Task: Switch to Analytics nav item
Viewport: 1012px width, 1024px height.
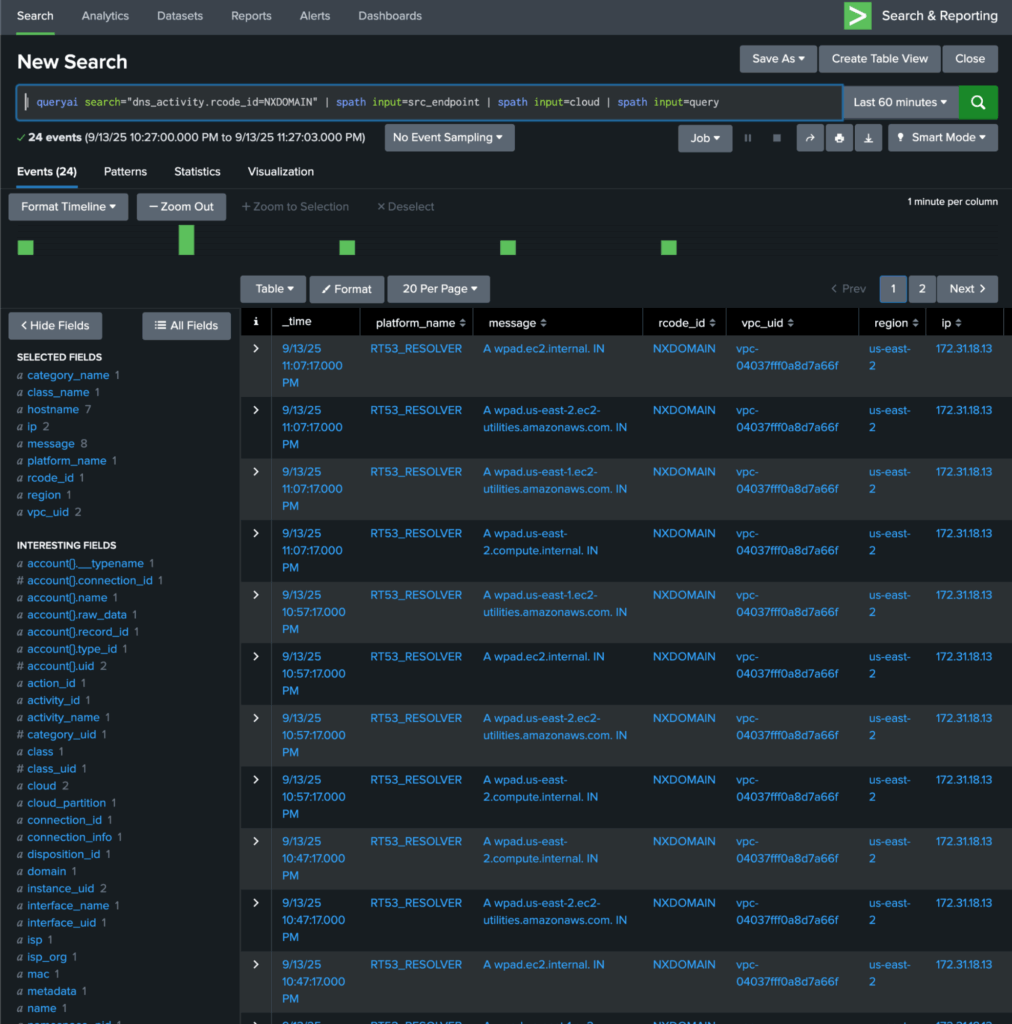Action: 105,16
